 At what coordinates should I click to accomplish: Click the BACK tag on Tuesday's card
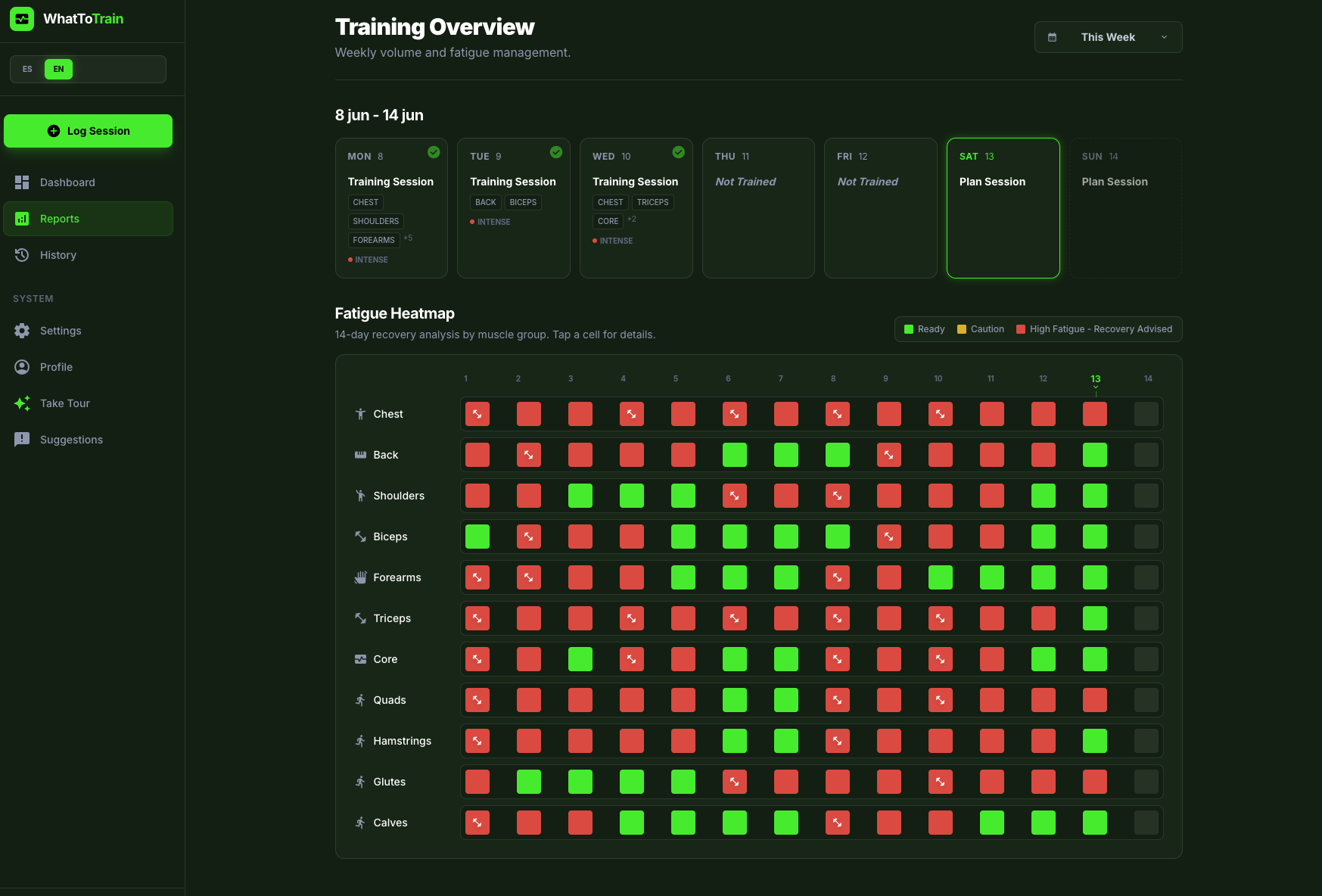click(x=486, y=202)
